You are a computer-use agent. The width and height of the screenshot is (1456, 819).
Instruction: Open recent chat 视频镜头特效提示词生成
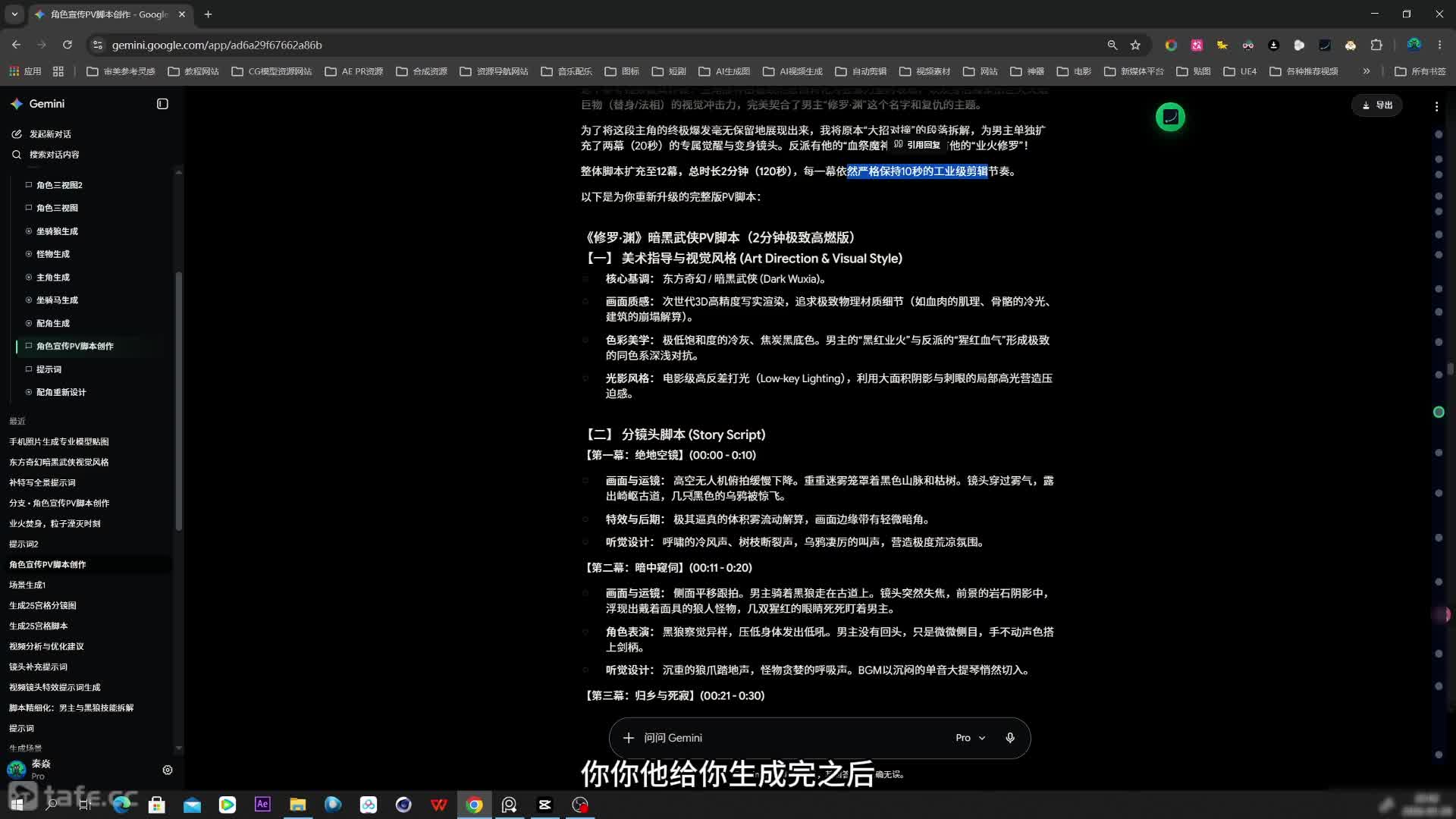point(55,687)
